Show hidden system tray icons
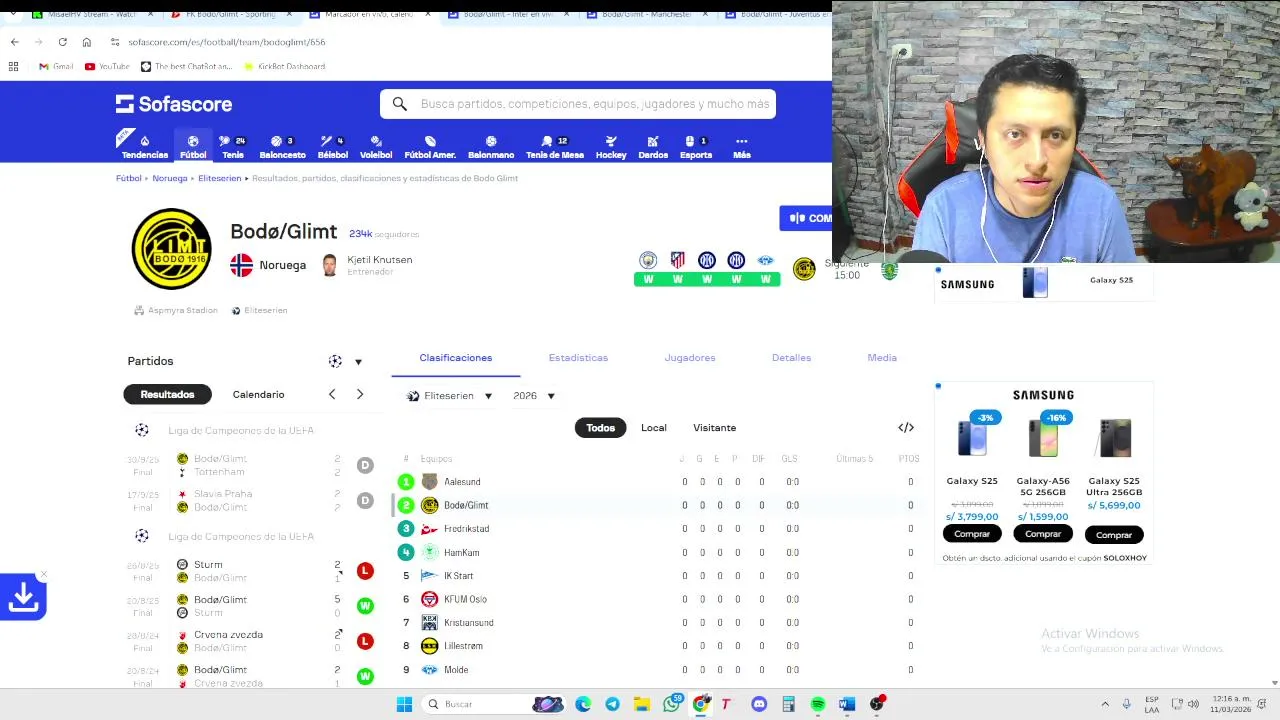This screenshot has width=1280, height=720. pos(1105,704)
